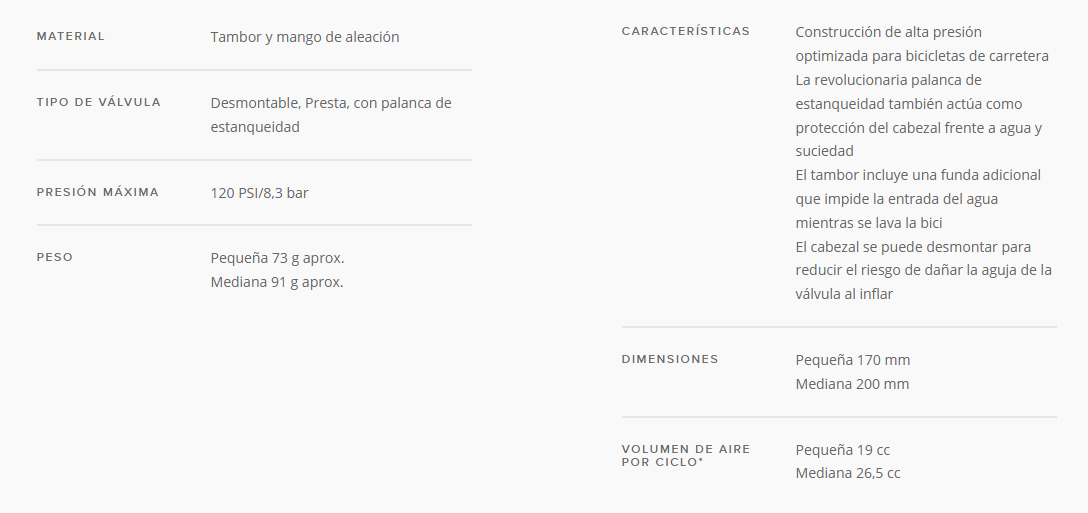This screenshot has width=1088, height=513.
Task: Click the Mediana 200 mm dimension
Action: tap(852, 384)
